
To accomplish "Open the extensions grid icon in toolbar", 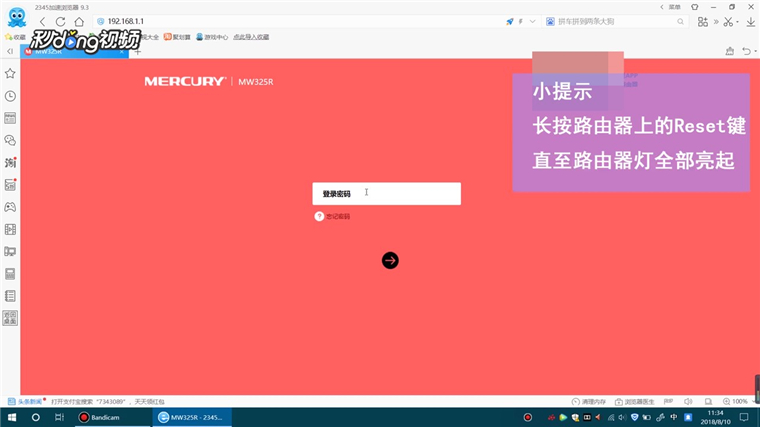I will (702, 21).
